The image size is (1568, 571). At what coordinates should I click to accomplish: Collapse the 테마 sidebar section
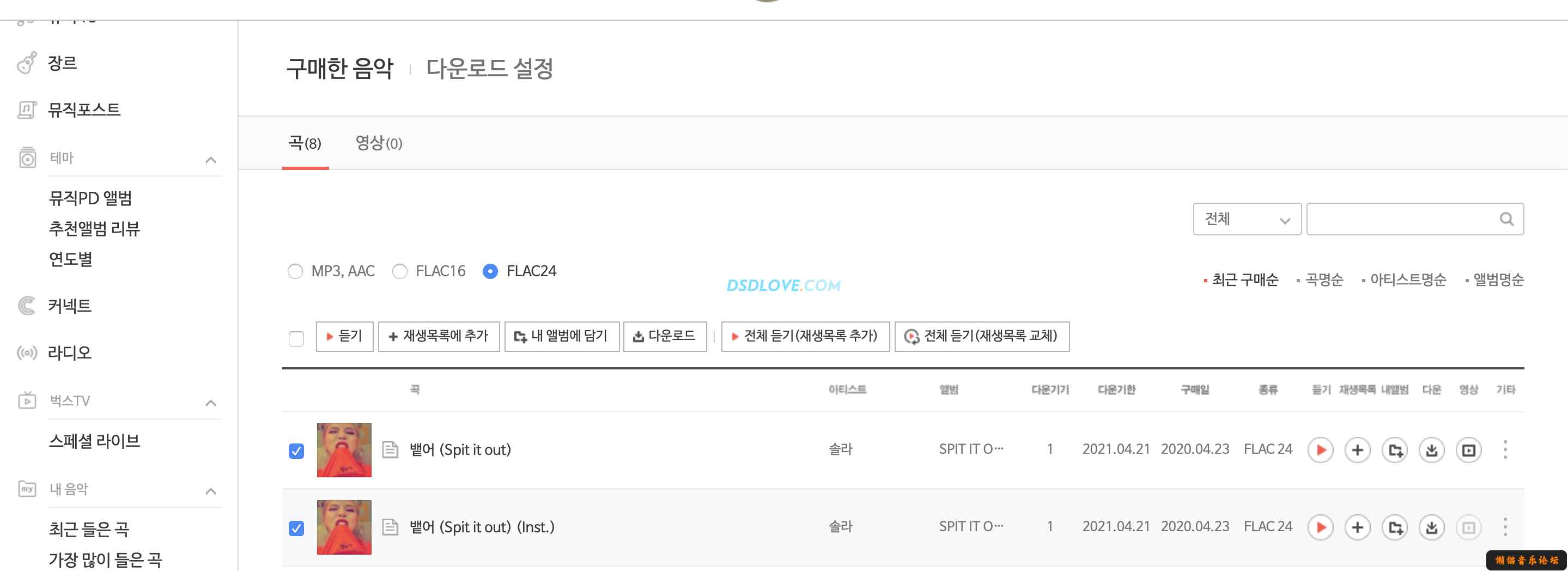(211, 160)
